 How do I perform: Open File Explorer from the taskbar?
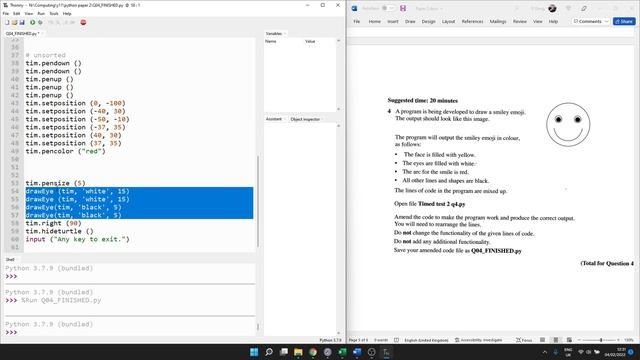coord(298,352)
